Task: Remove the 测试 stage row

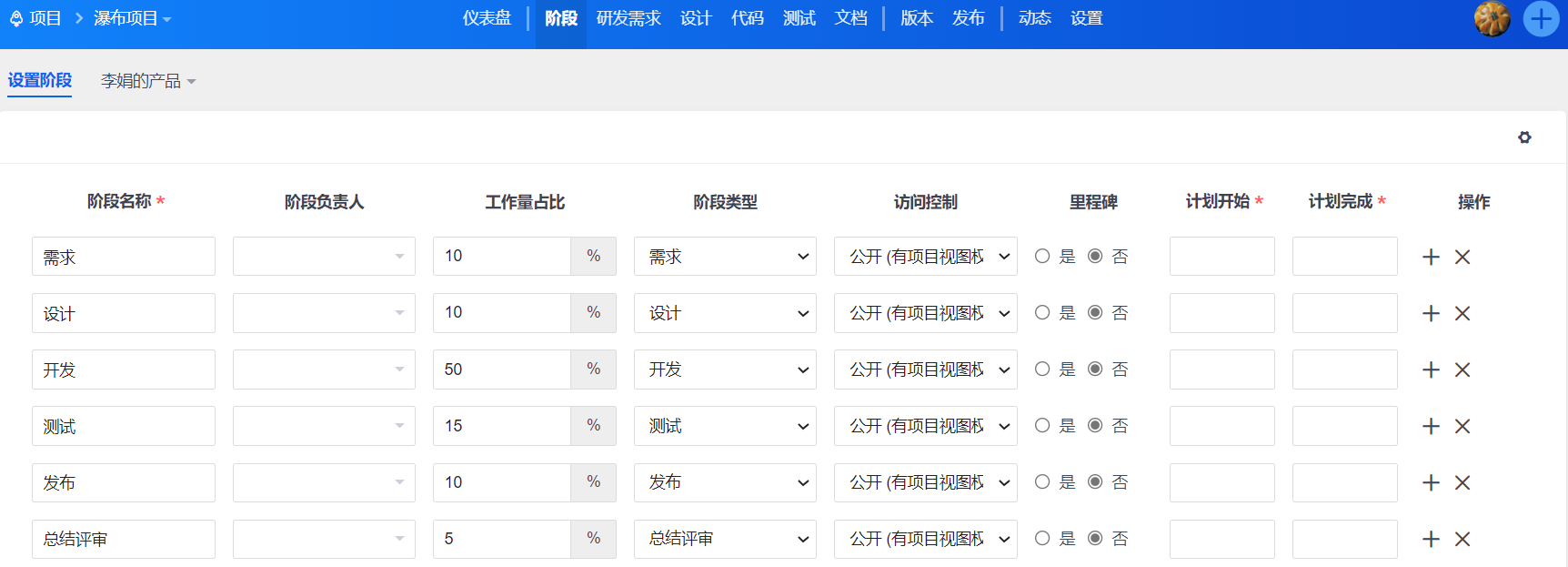Action: click(1462, 427)
